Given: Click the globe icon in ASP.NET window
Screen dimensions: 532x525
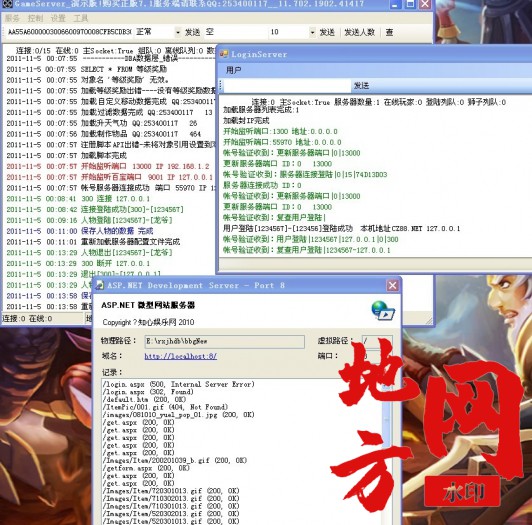Looking at the screenshot, I should pos(382,310).
